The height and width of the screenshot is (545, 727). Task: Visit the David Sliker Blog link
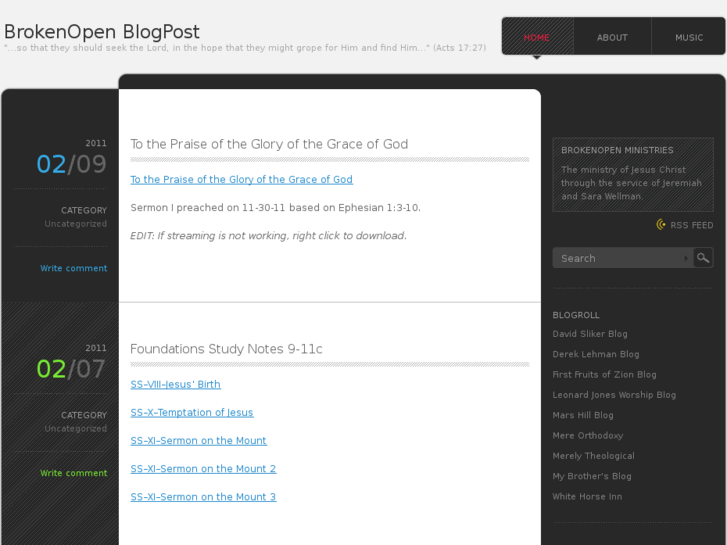pos(590,334)
